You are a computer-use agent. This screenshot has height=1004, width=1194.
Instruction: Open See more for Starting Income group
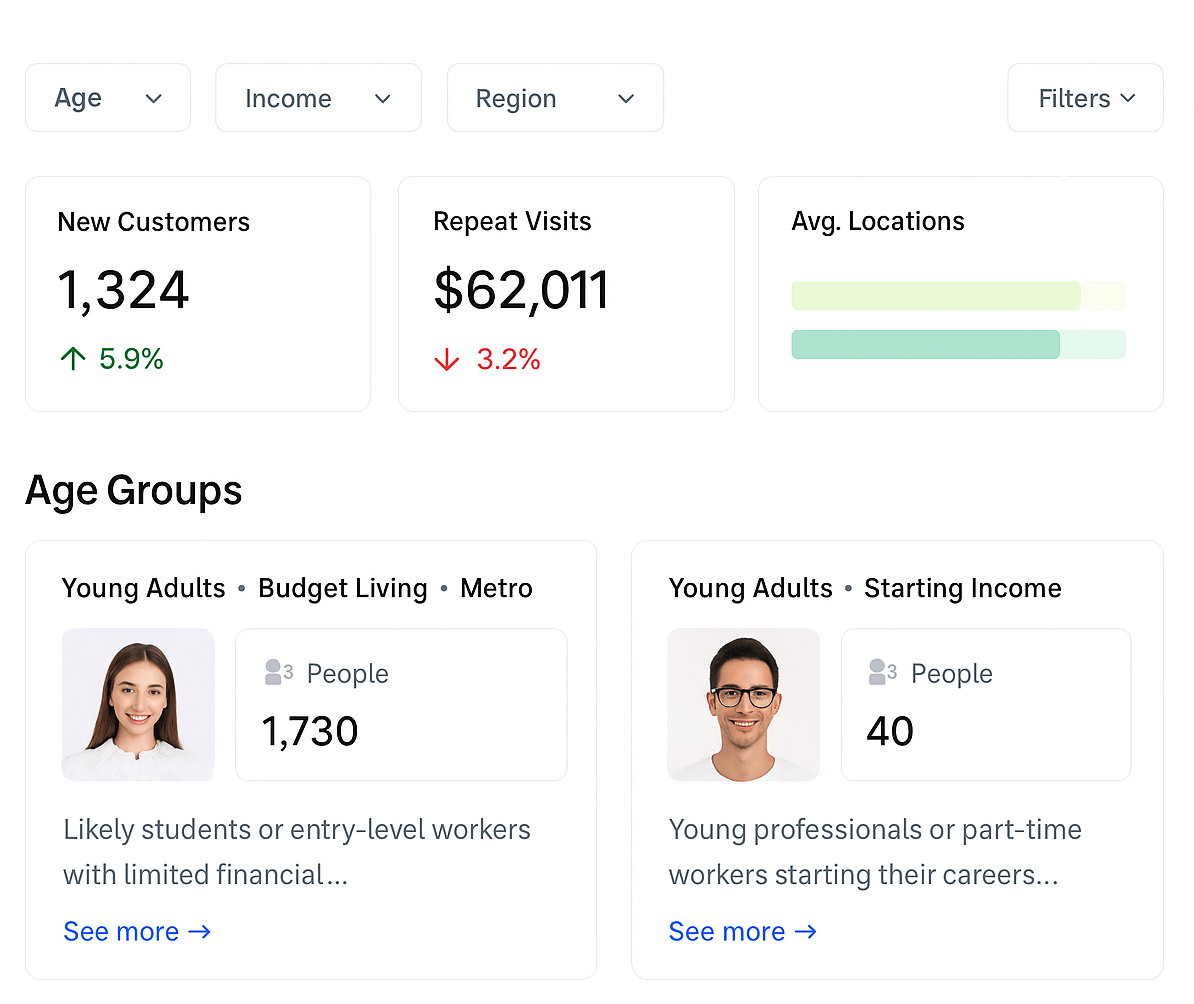point(742,931)
